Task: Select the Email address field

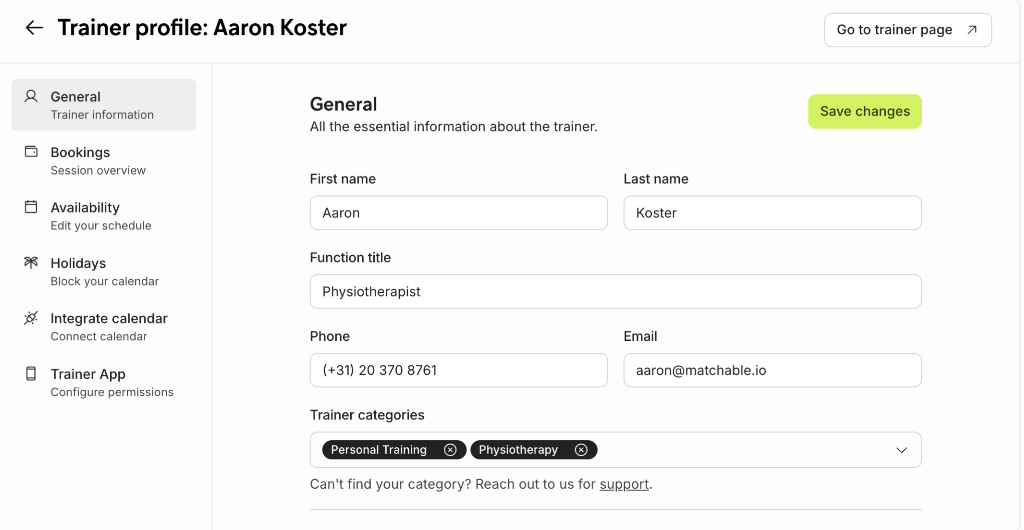Action: pos(772,370)
